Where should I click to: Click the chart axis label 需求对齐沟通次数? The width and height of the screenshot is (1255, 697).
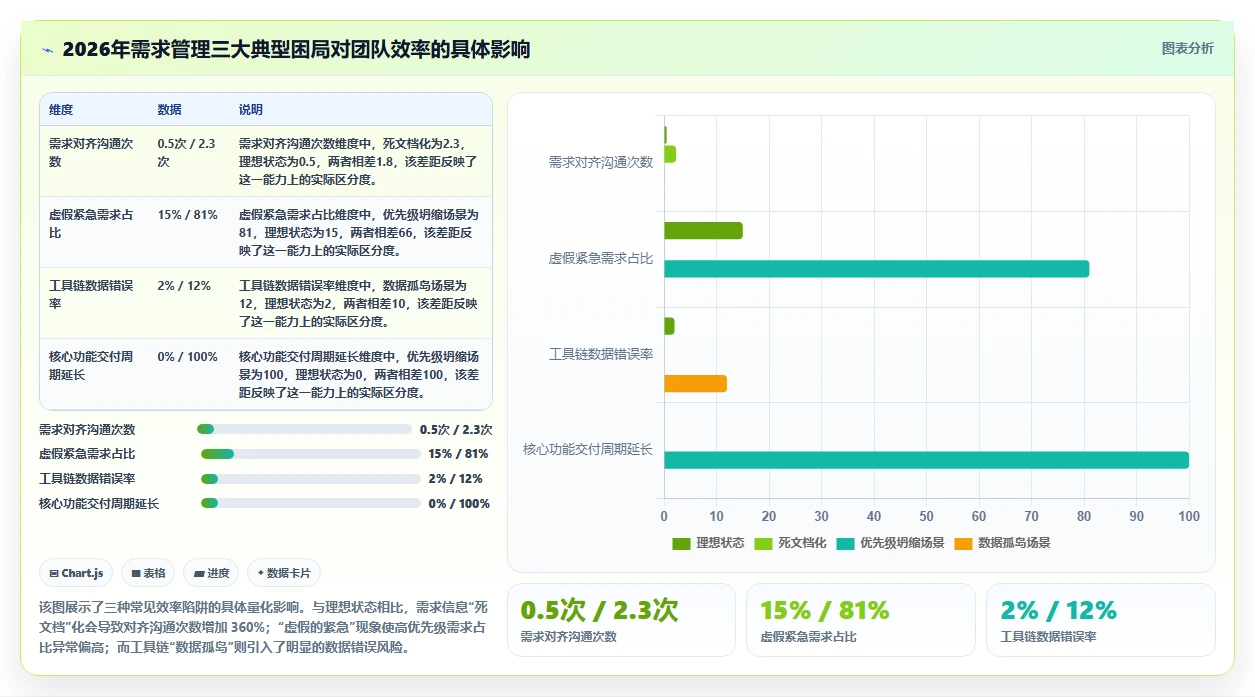(x=601, y=162)
